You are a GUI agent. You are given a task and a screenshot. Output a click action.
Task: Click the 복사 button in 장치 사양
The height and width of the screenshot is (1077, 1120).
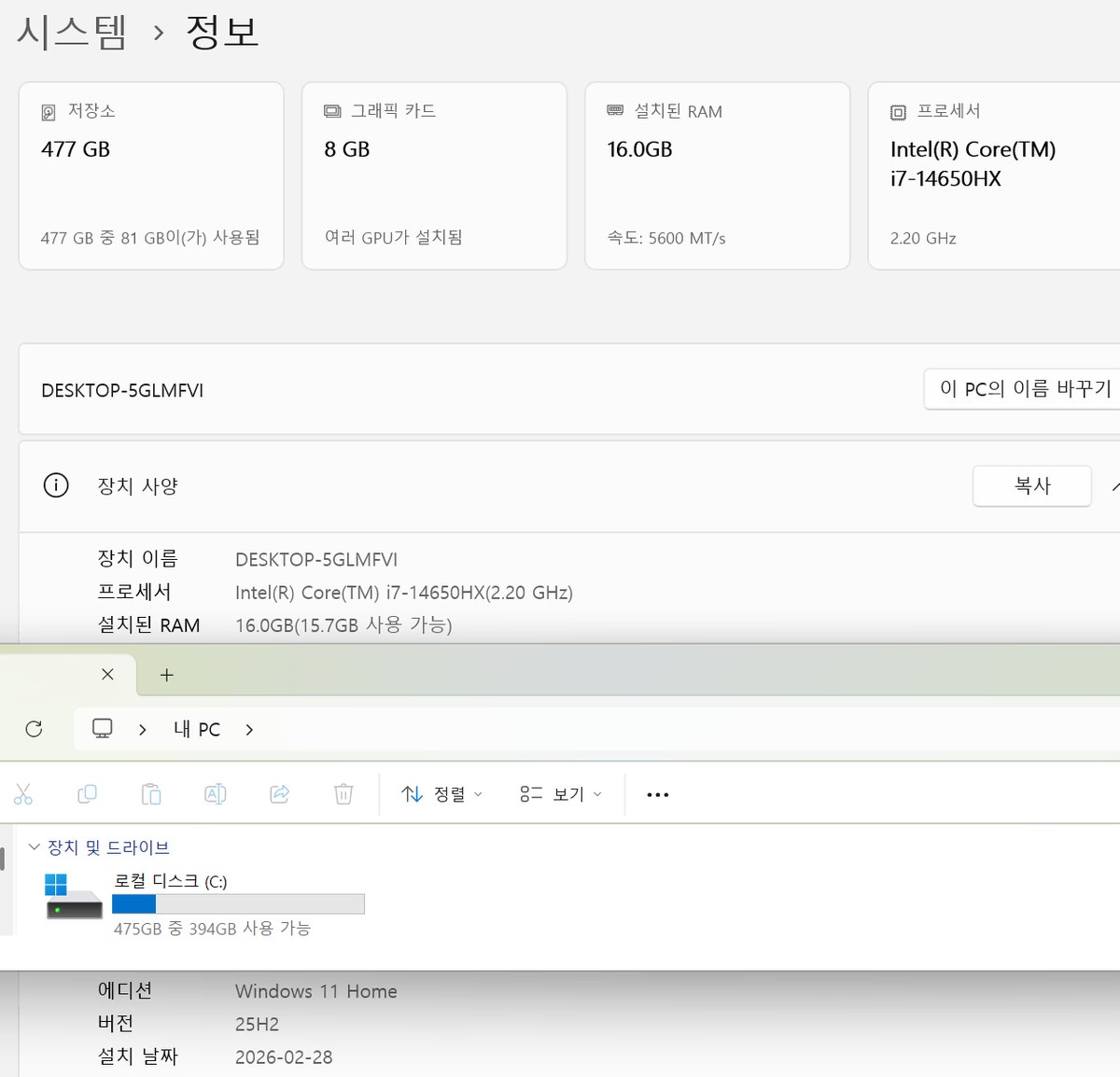tap(1031, 485)
